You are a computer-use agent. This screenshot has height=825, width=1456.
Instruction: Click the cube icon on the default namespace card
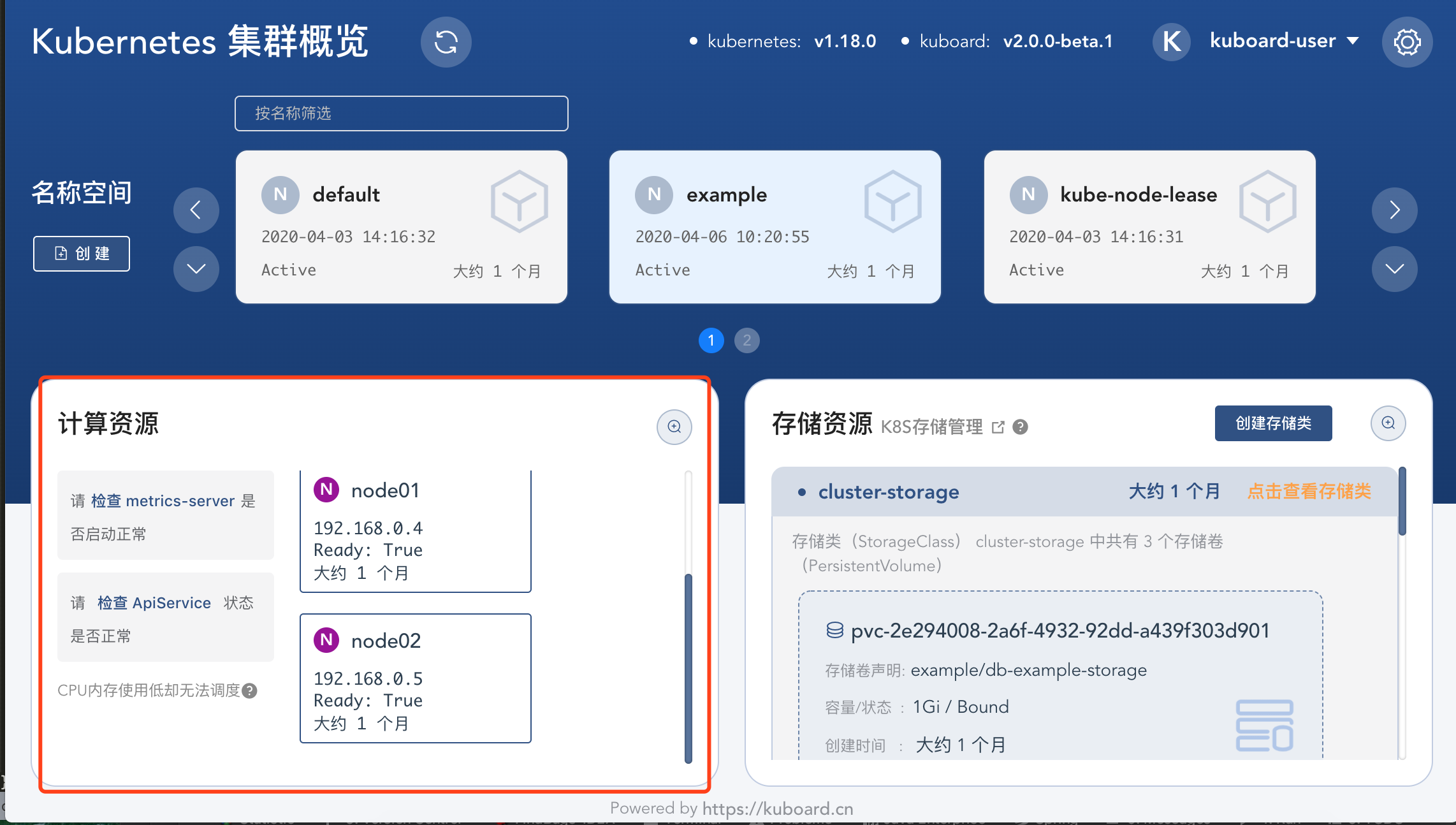[x=520, y=202]
